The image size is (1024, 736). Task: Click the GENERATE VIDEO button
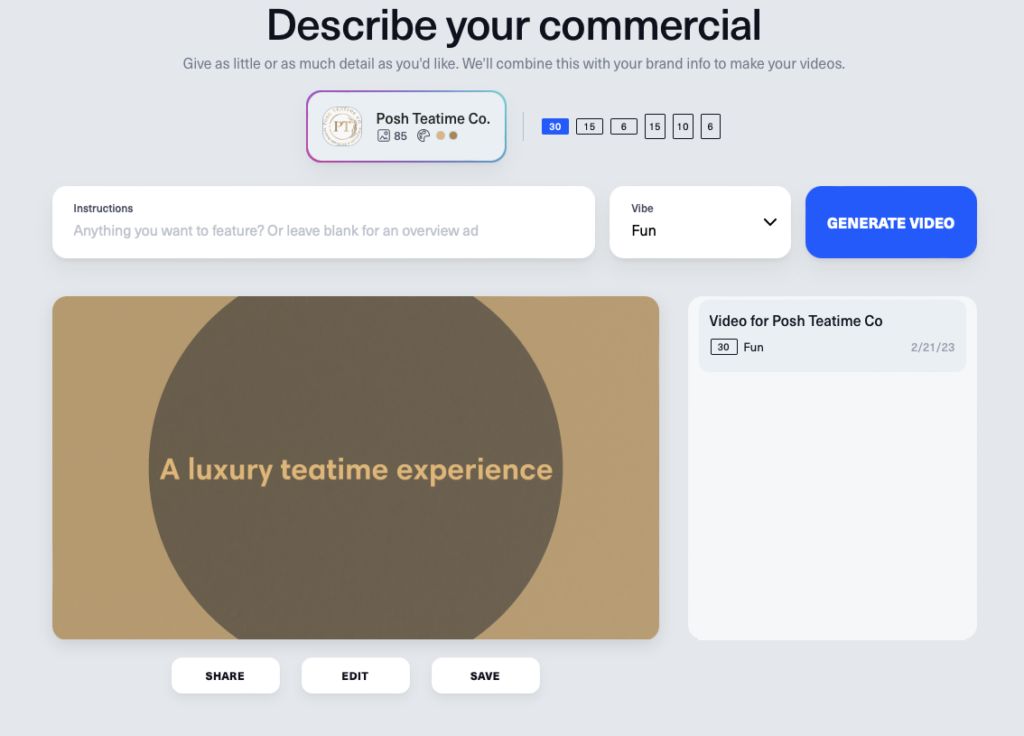[x=890, y=222]
